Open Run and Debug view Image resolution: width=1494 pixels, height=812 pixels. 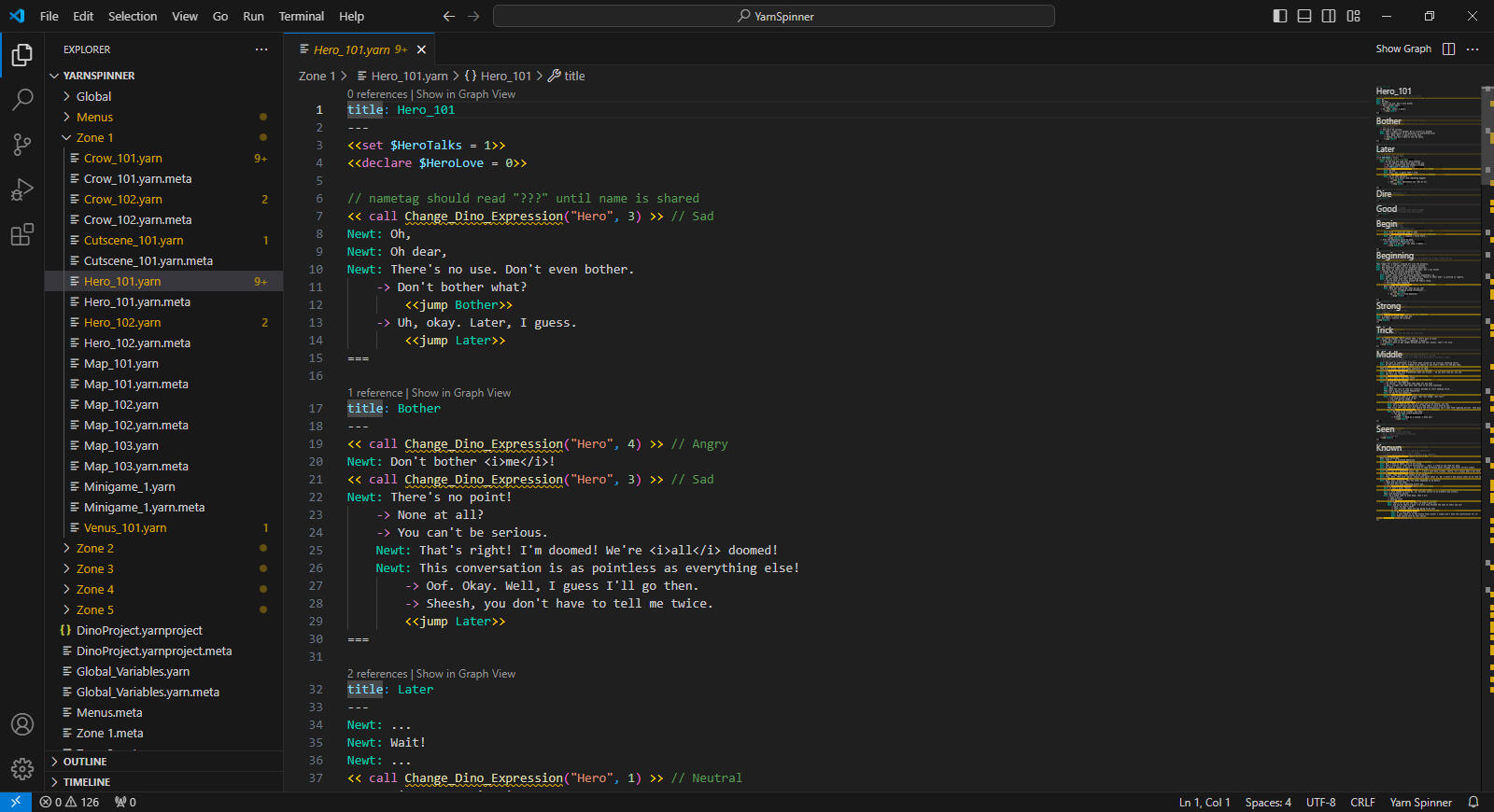[x=22, y=189]
